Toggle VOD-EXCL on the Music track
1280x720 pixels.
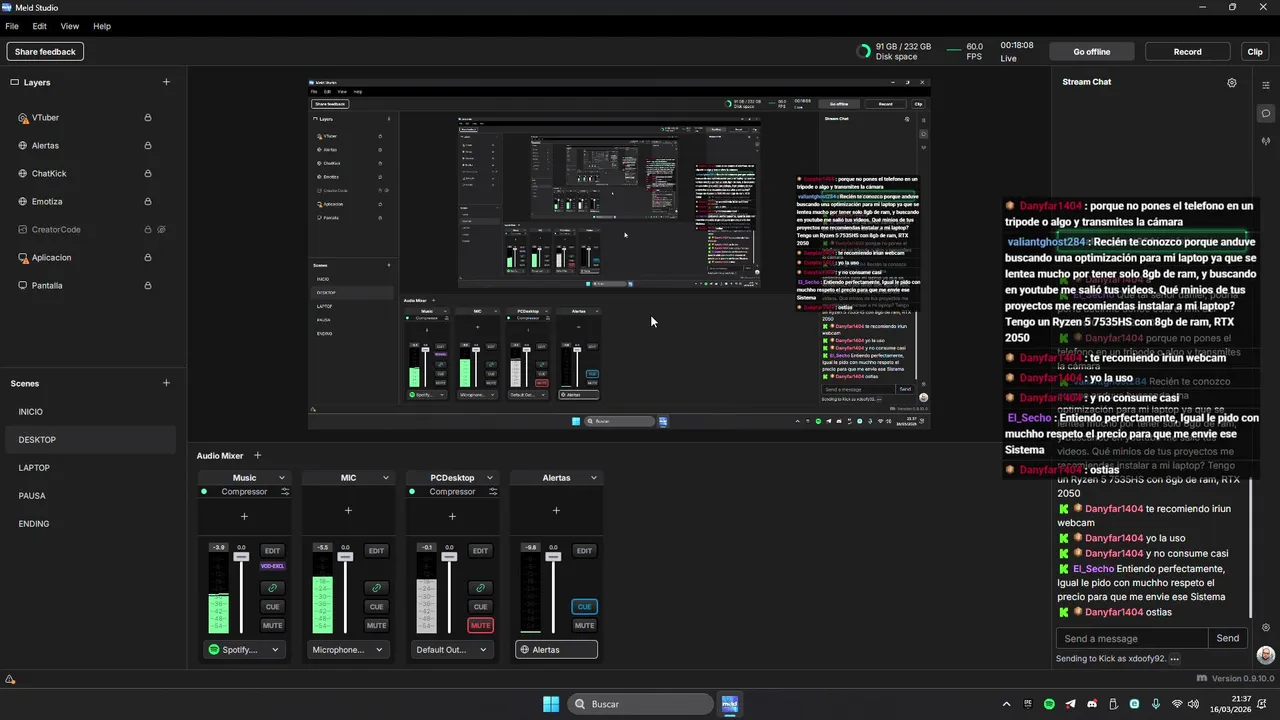tap(272, 566)
